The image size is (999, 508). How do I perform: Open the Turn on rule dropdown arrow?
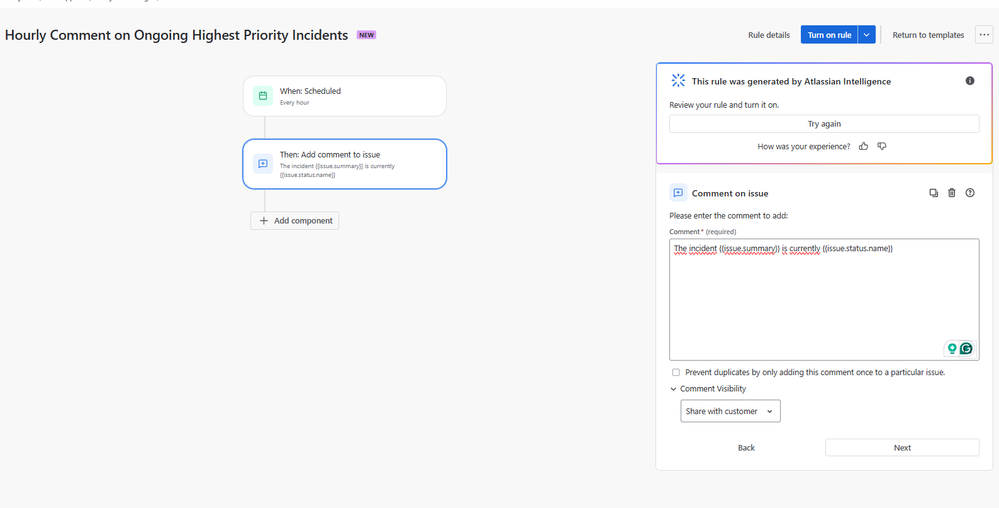867,35
